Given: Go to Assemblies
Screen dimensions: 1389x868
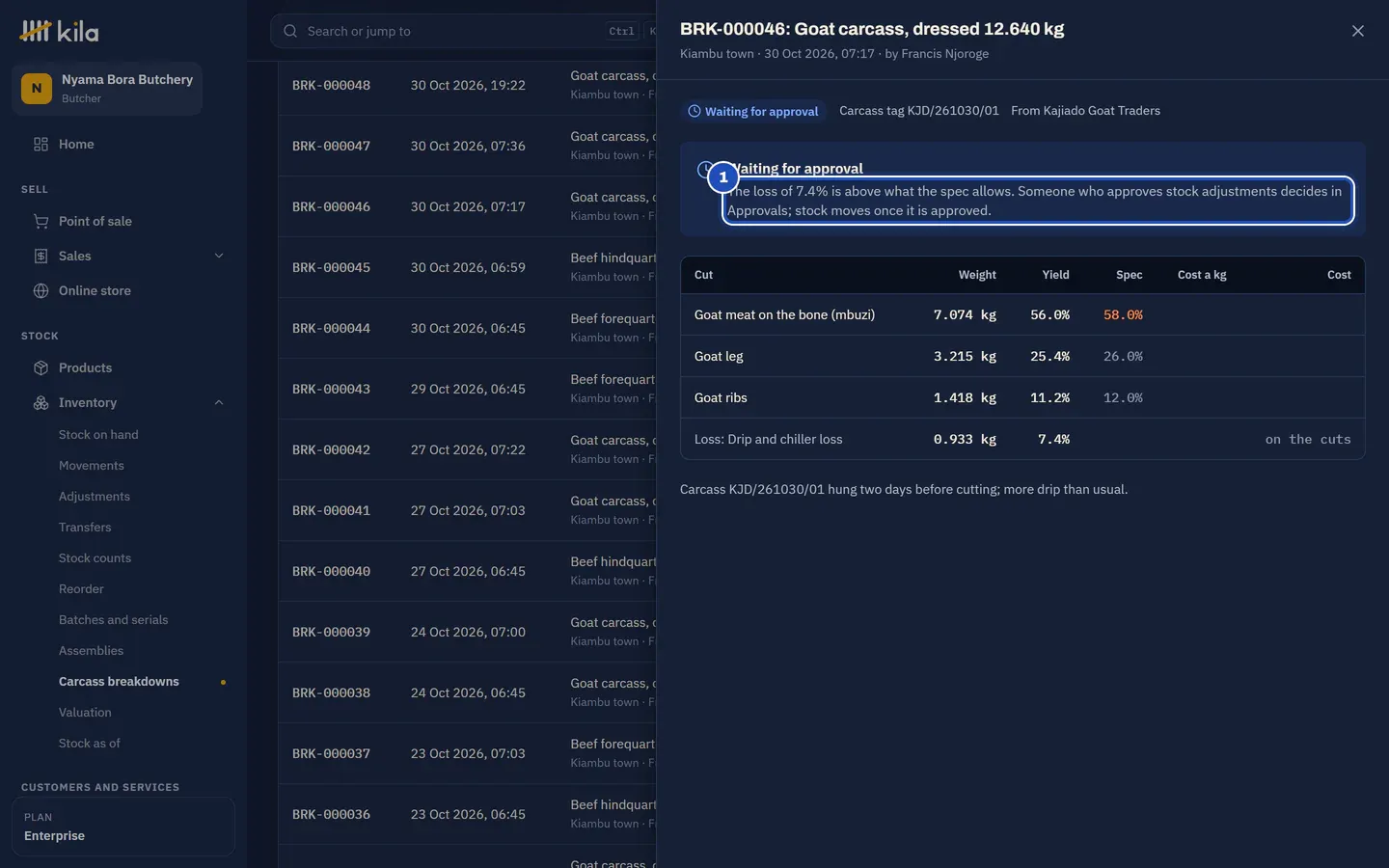Looking at the screenshot, I should (x=91, y=650).
